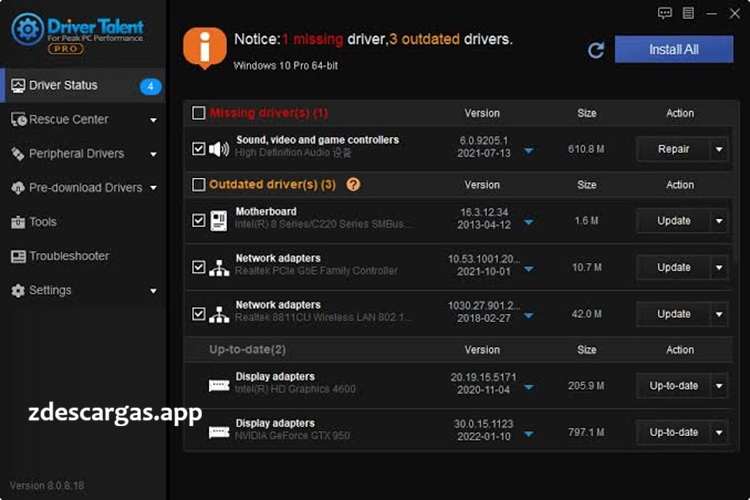Image resolution: width=750 pixels, height=500 pixels.
Task: Open version dropdown for Realtek 8811CU driver
Action: pos(529,316)
